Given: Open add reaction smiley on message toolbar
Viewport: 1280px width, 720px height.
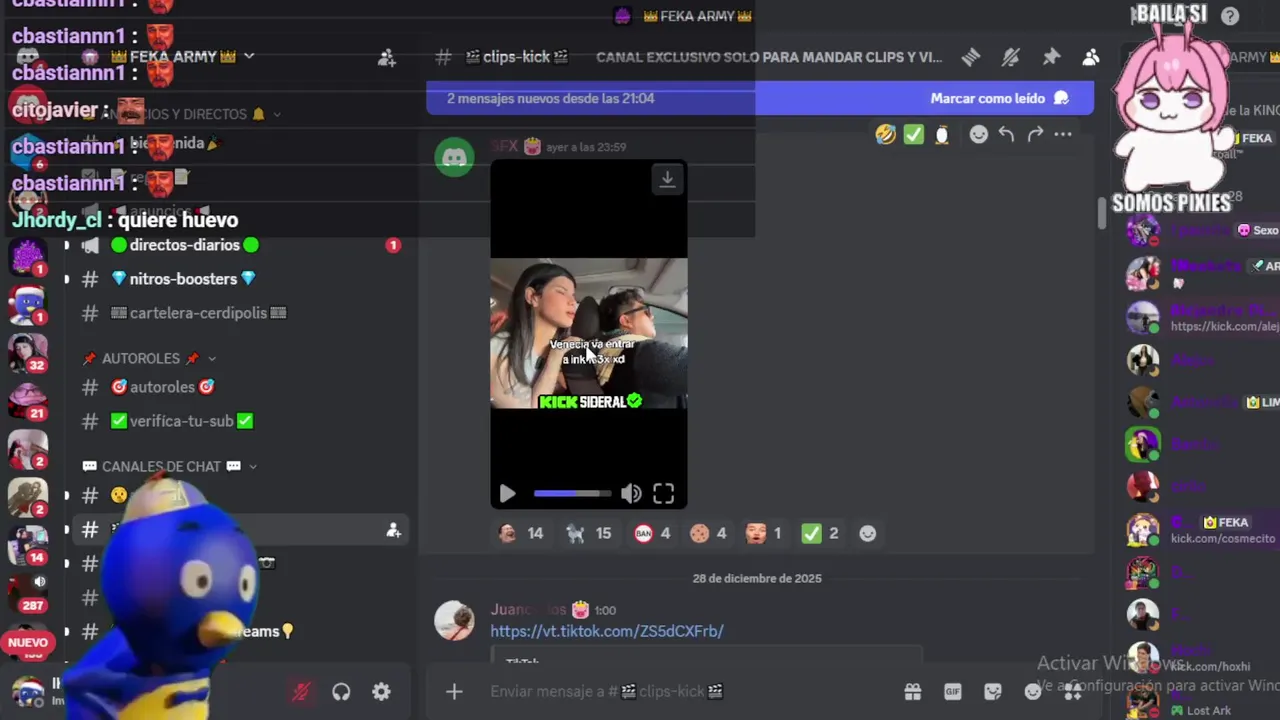Looking at the screenshot, I should (978, 134).
